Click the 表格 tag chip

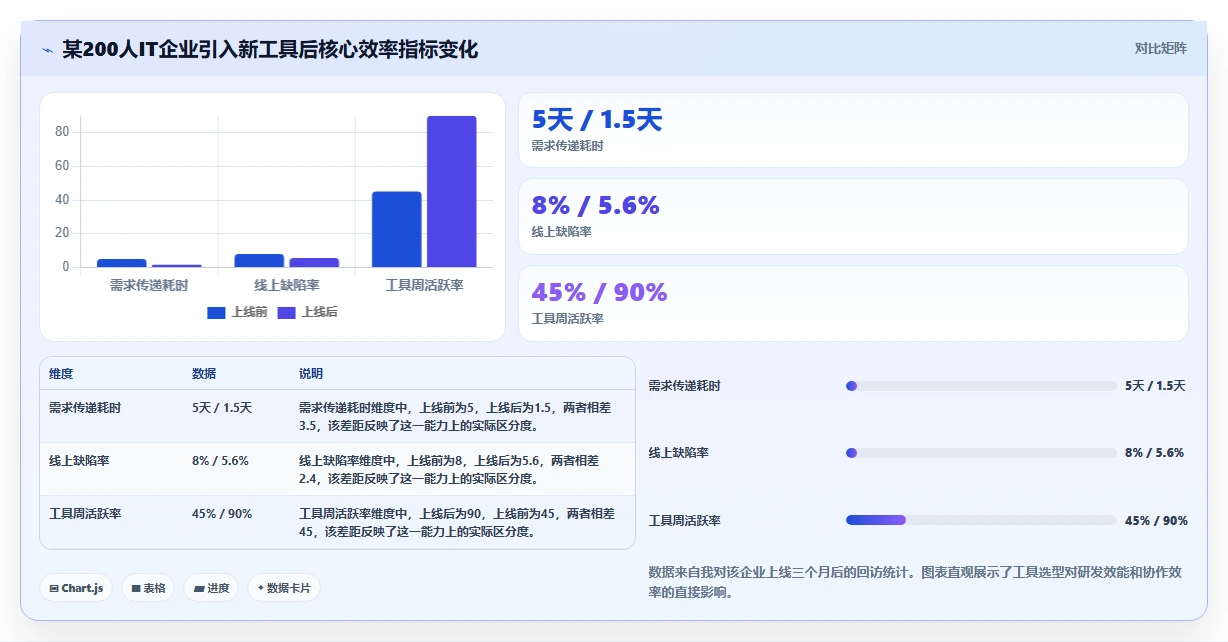point(148,588)
